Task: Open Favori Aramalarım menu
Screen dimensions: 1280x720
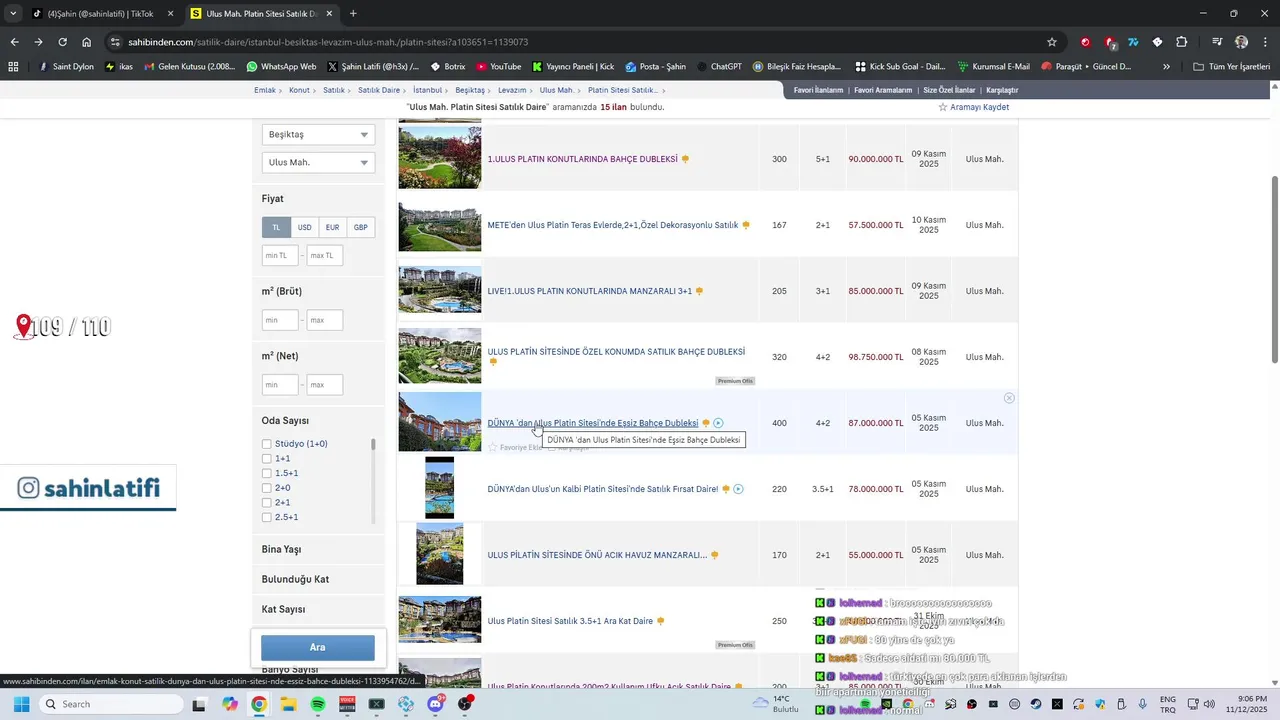Action: (883, 90)
